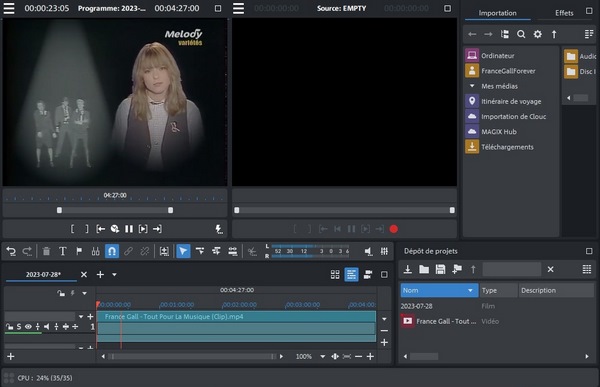Change media browser list view options
Screen dimensions: 600x387
click(x=589, y=34)
